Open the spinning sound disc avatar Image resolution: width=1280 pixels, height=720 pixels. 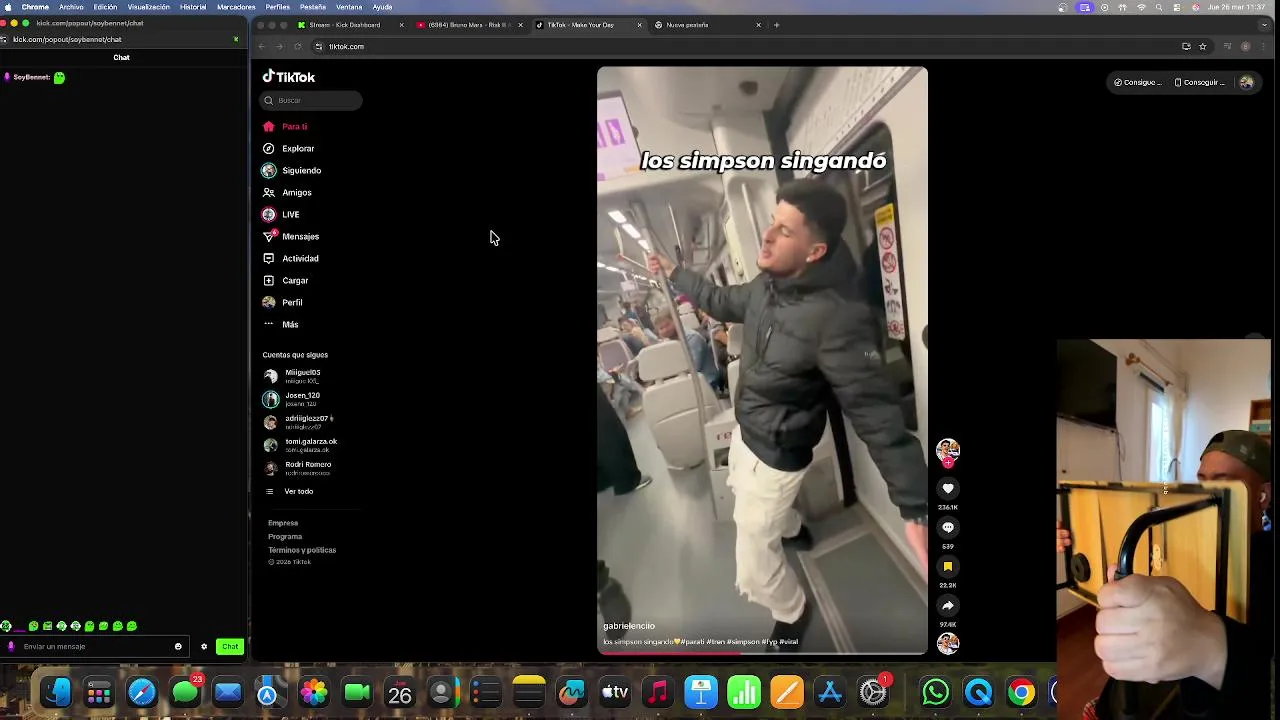coord(948,643)
